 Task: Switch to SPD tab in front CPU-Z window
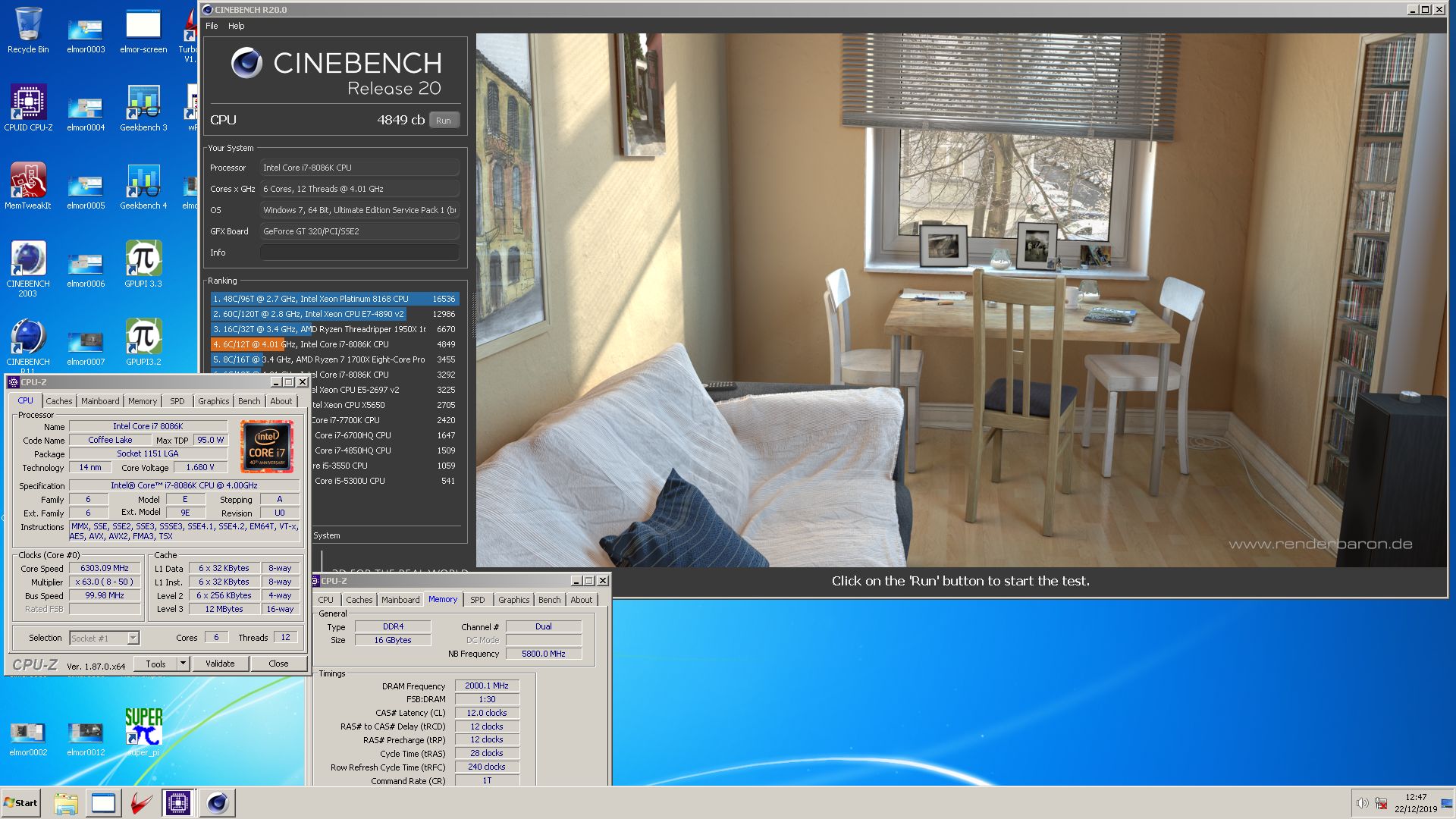click(x=177, y=401)
